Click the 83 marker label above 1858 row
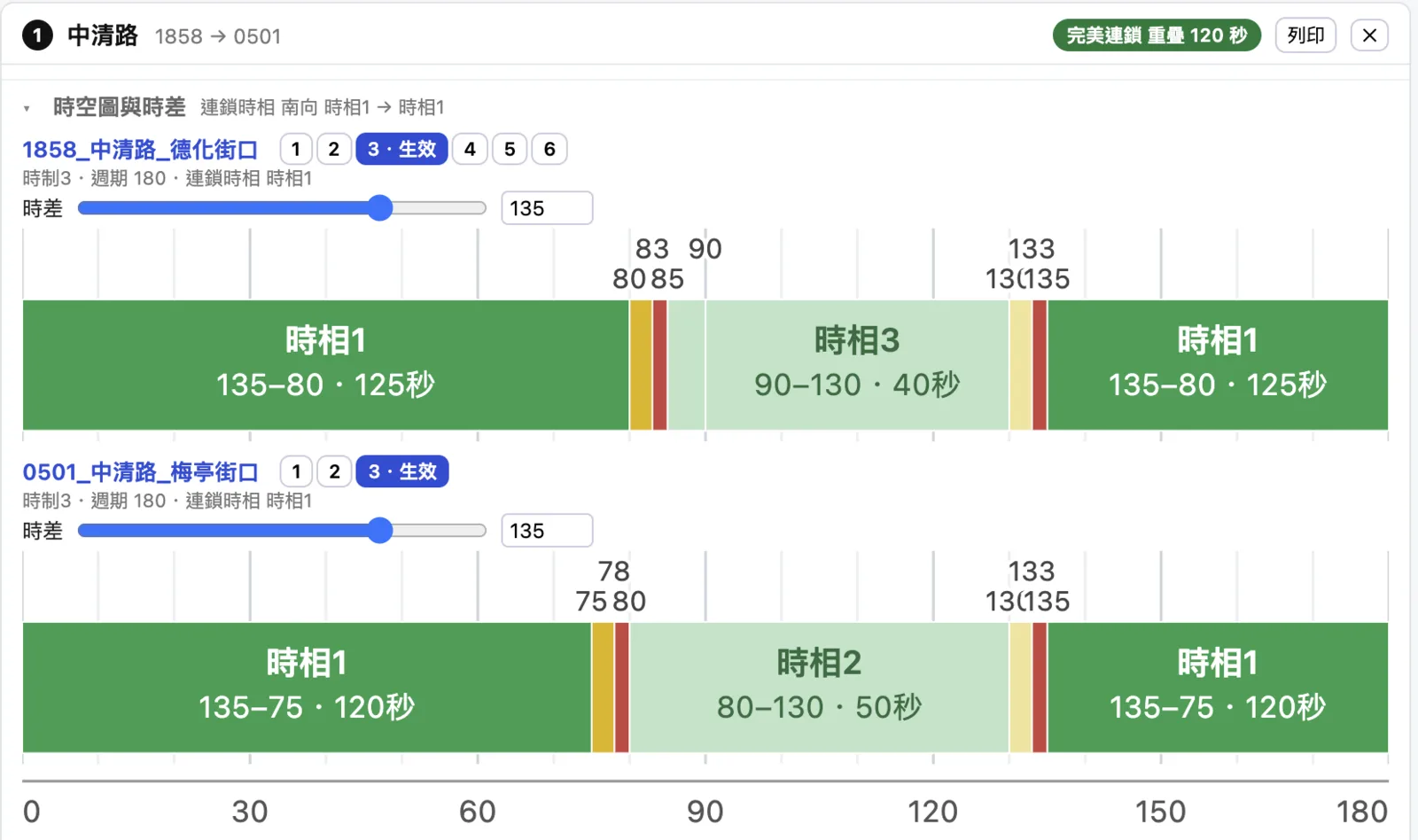 click(652, 249)
